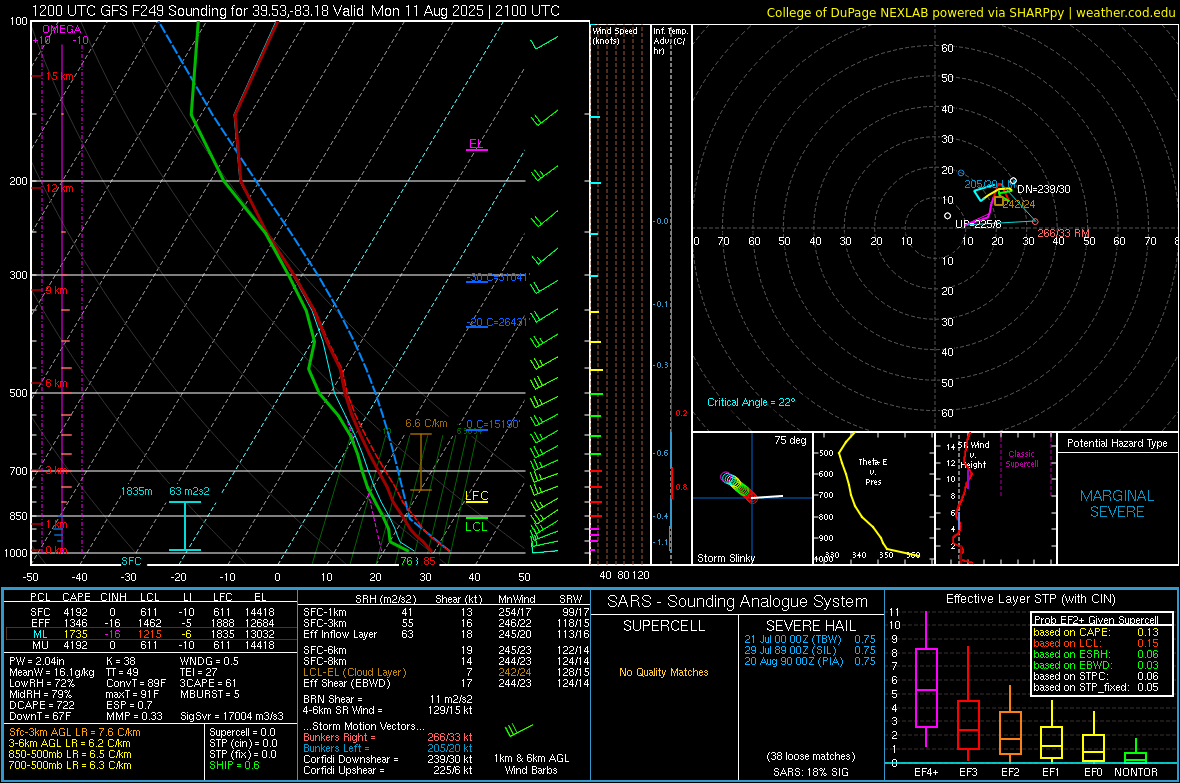Screen dimensions: 1180x783
Task: Click the Bunkers Left storm motion row
Action: tap(388, 748)
